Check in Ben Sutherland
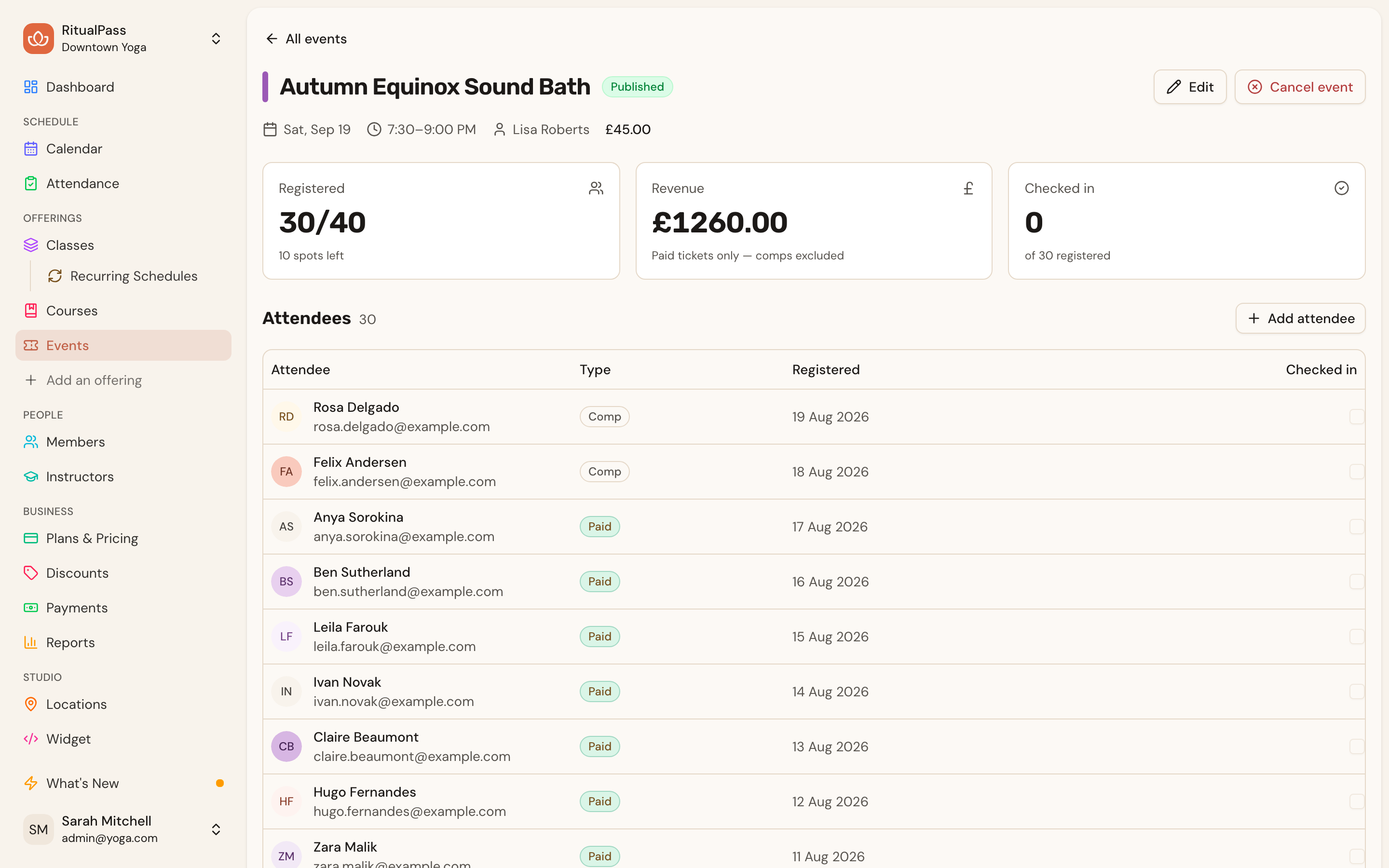1389x868 pixels. (x=1356, y=582)
